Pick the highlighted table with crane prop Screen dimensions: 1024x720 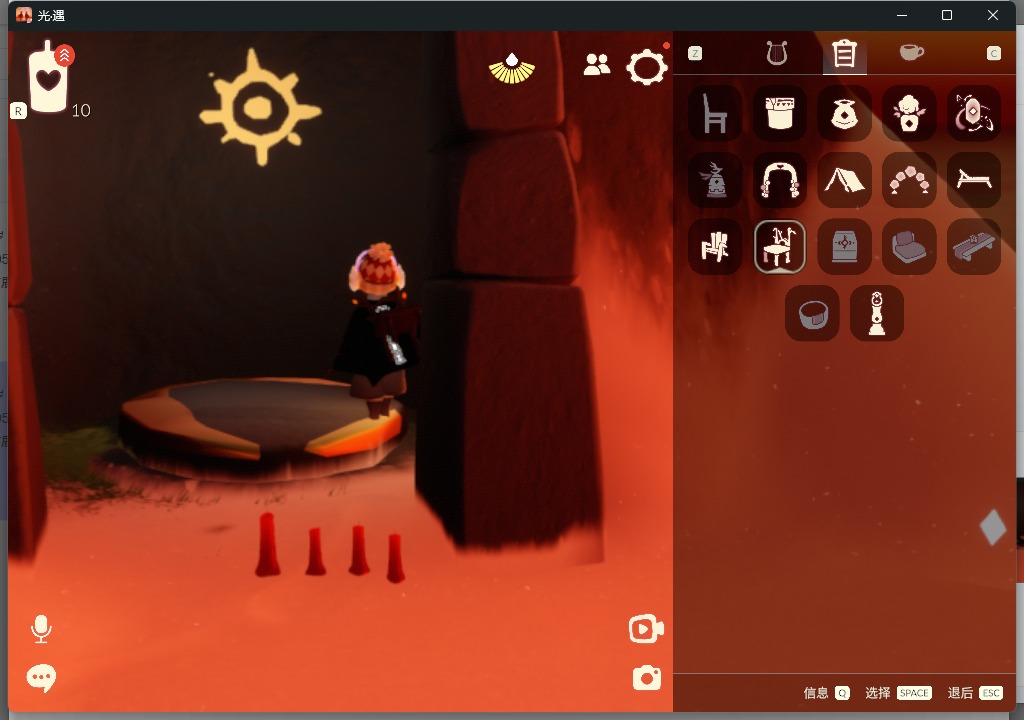(x=779, y=246)
